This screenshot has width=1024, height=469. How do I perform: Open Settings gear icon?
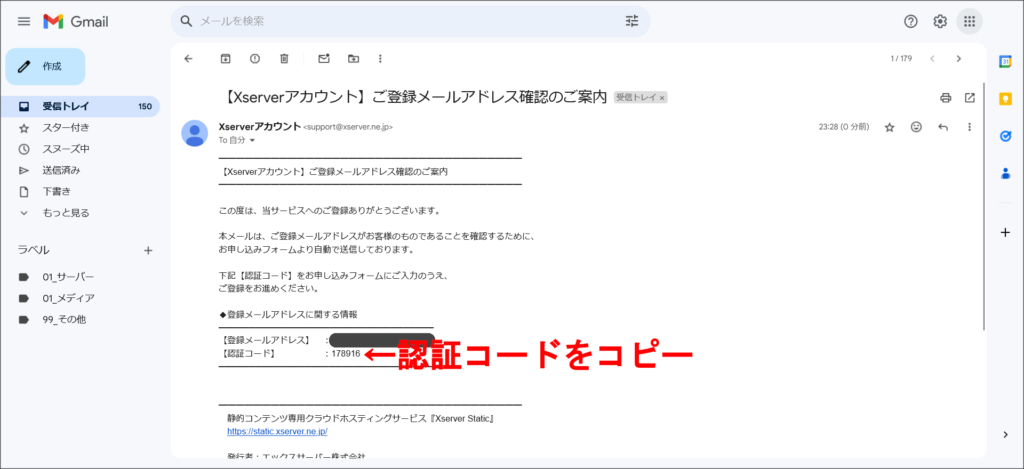(x=940, y=22)
